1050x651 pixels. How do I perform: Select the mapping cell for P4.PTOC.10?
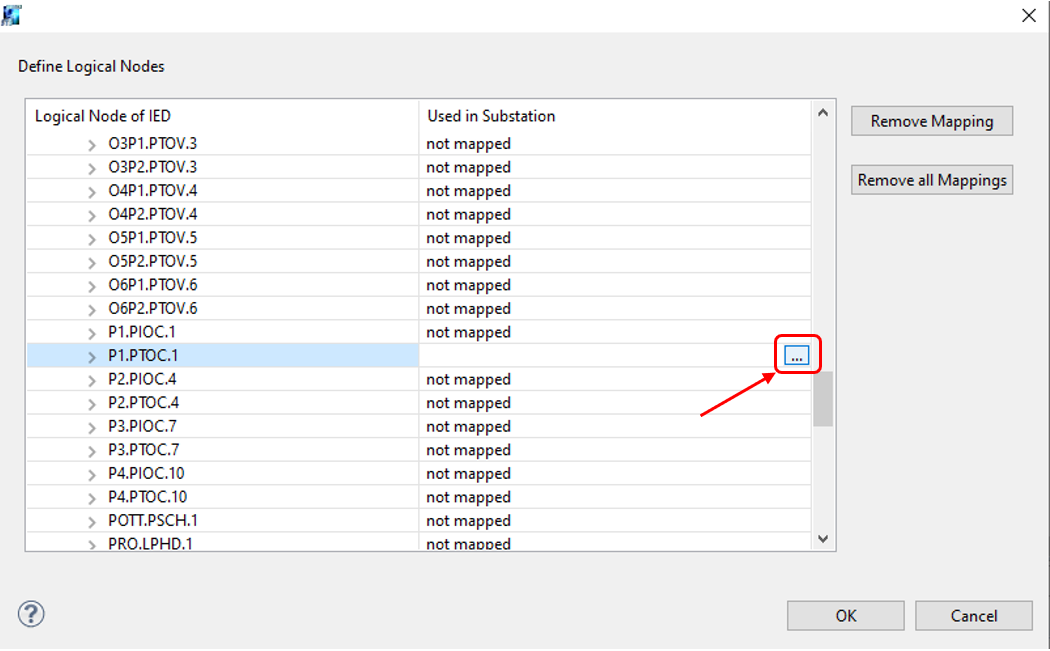[614, 498]
